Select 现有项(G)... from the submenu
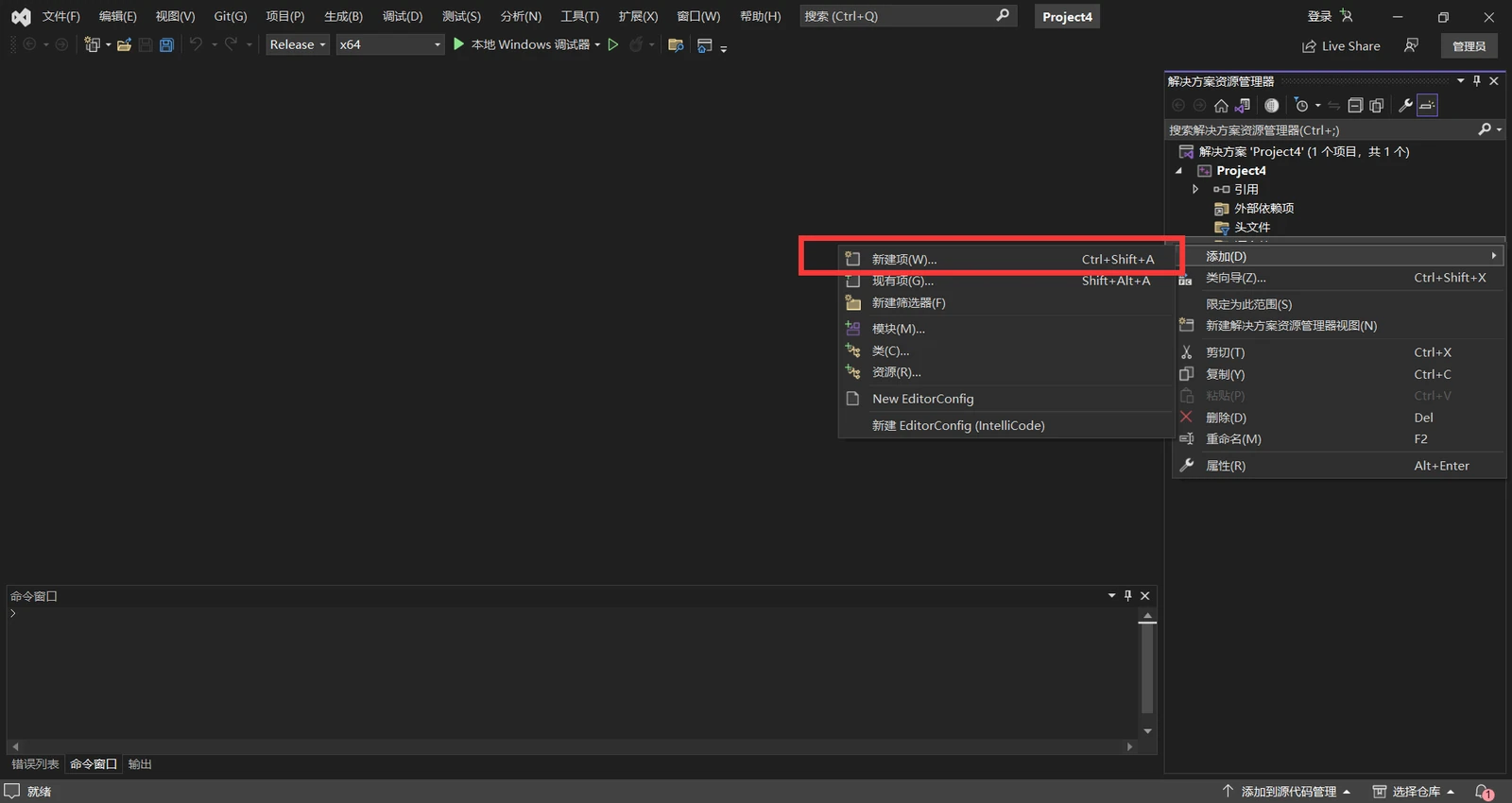The image size is (1512, 803). [x=1006, y=281]
